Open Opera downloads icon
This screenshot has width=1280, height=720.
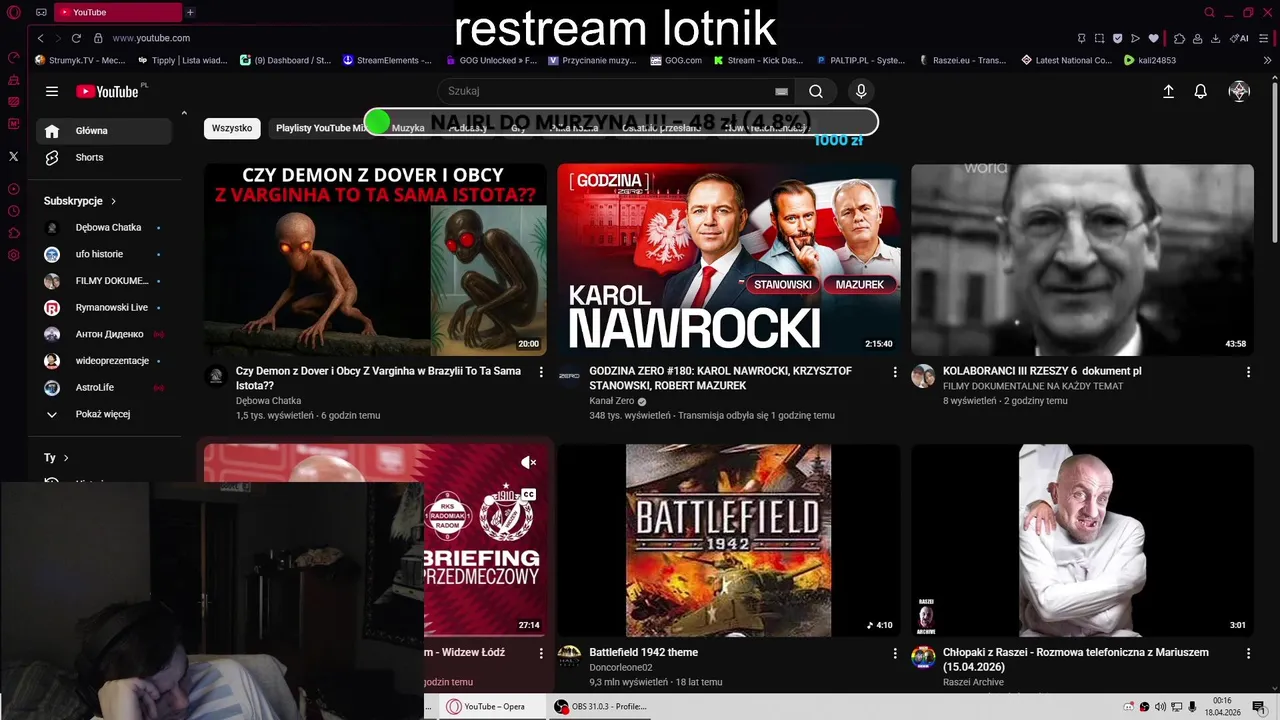point(1215,38)
